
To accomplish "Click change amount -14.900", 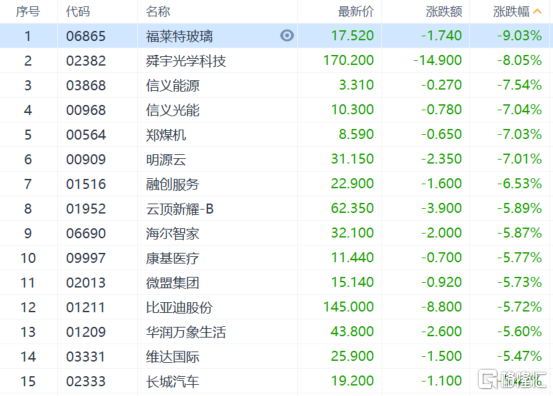I will (438, 60).
